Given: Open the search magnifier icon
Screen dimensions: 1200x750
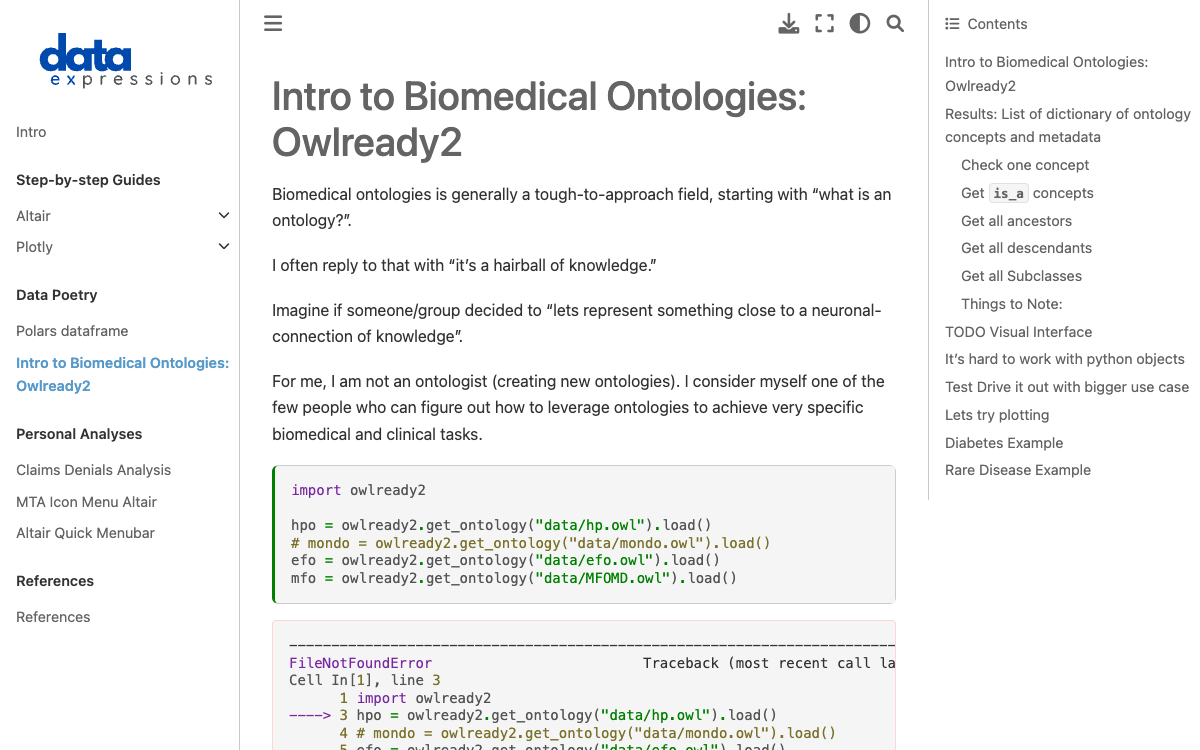Looking at the screenshot, I should [895, 24].
